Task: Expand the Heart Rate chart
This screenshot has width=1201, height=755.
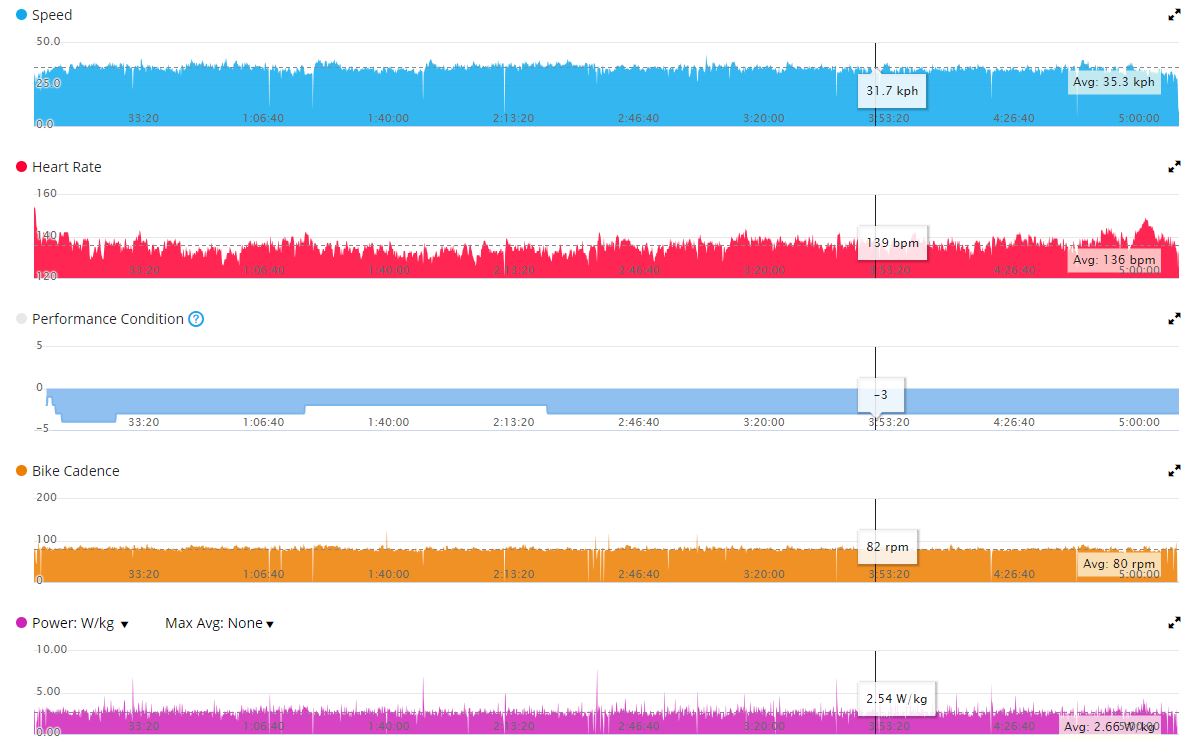Action: (1174, 167)
